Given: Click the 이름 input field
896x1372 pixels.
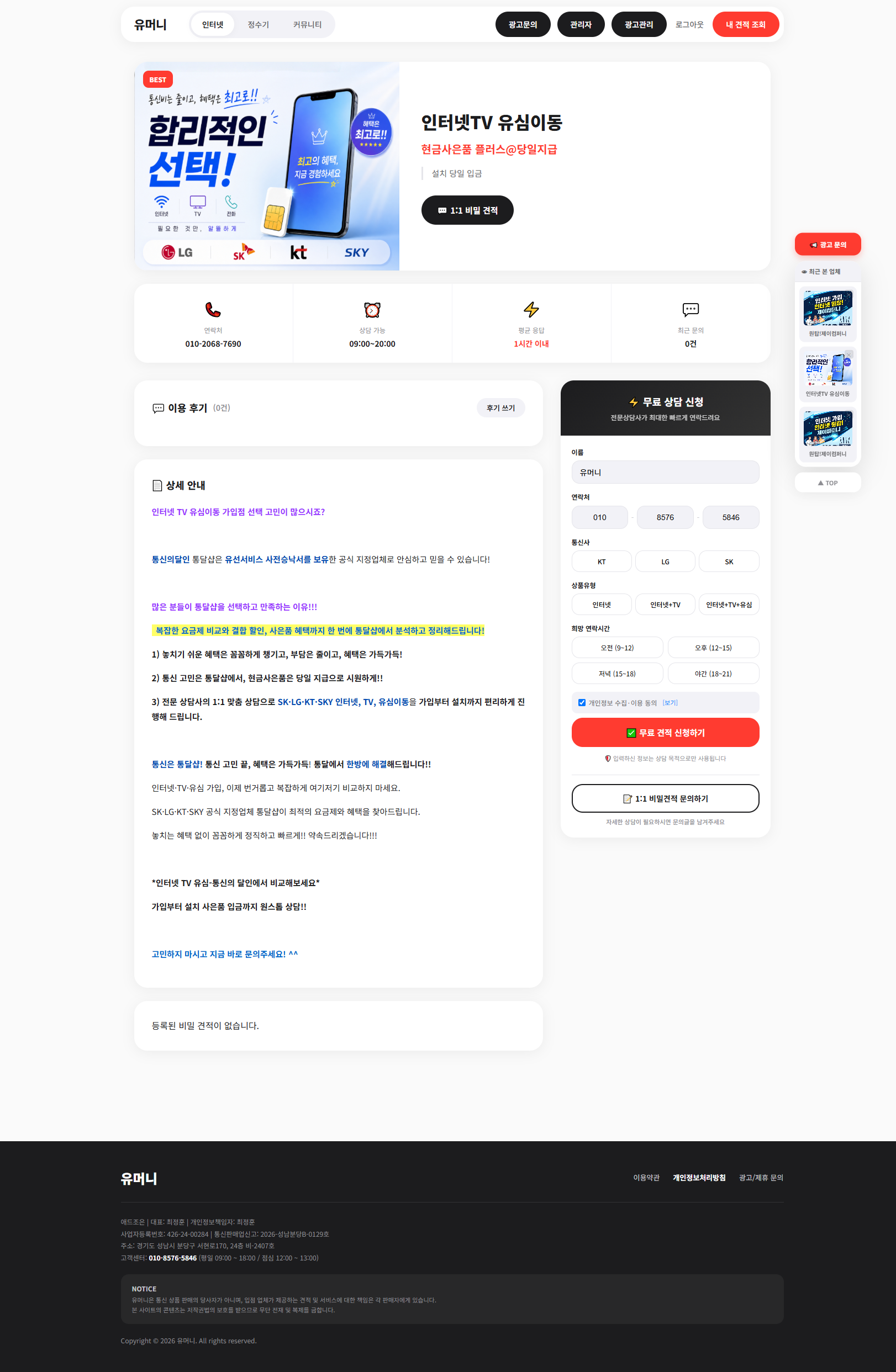Looking at the screenshot, I should (665, 472).
